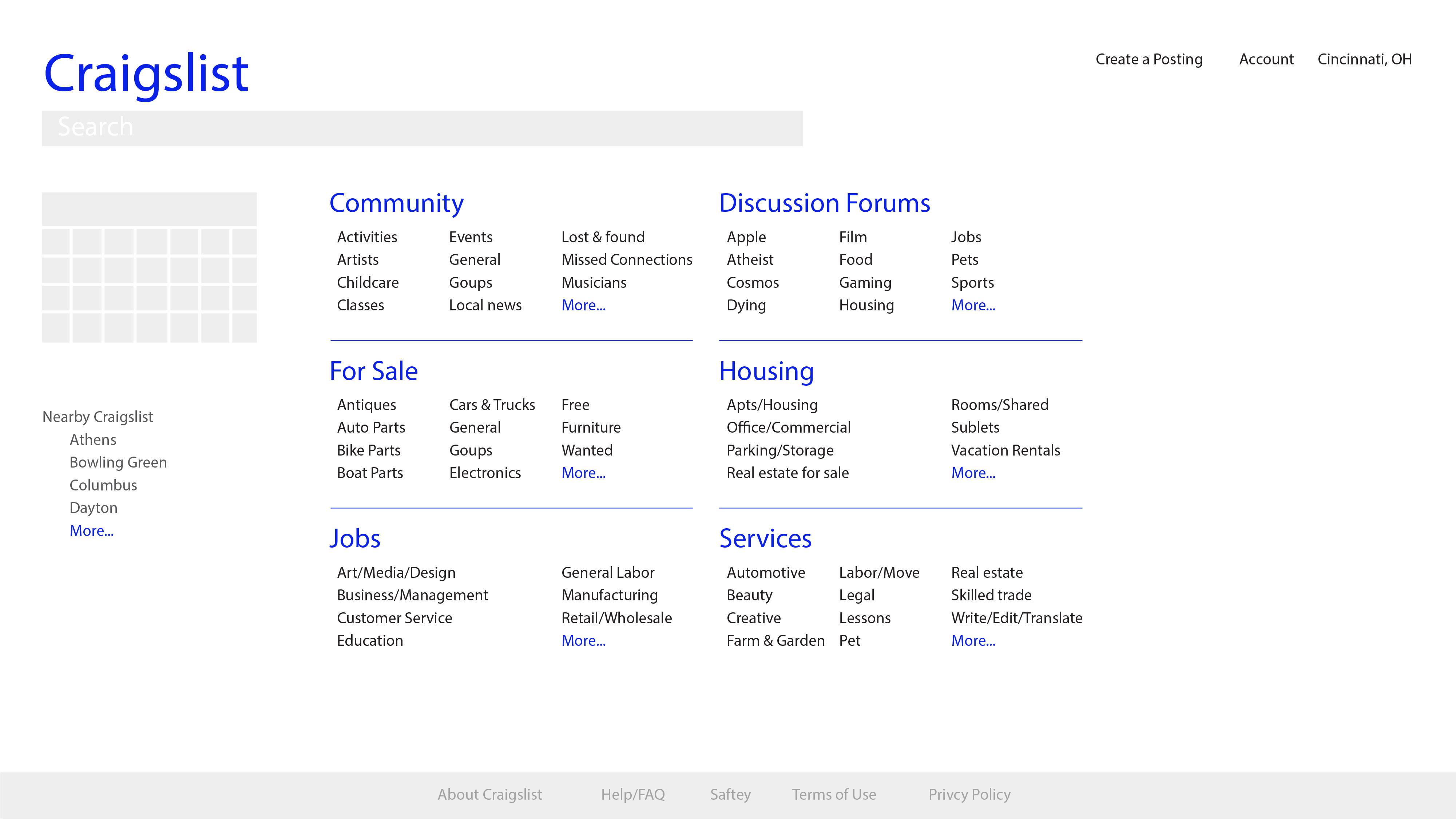This screenshot has width=1456, height=819.
Task: Open Create a Posting
Action: [x=1148, y=59]
